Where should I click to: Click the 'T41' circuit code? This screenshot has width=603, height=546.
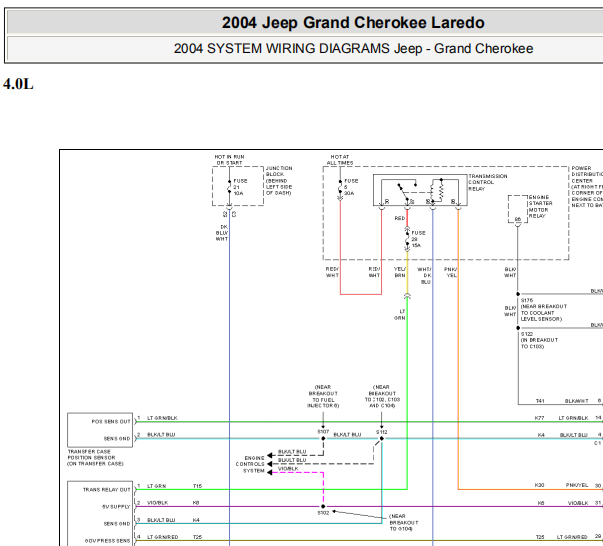(540, 401)
